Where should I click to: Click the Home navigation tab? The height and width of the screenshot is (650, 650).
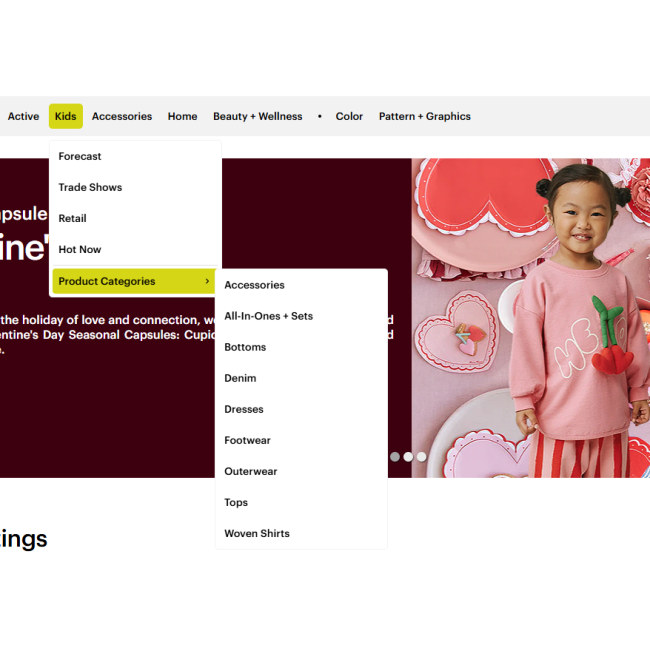(x=182, y=116)
